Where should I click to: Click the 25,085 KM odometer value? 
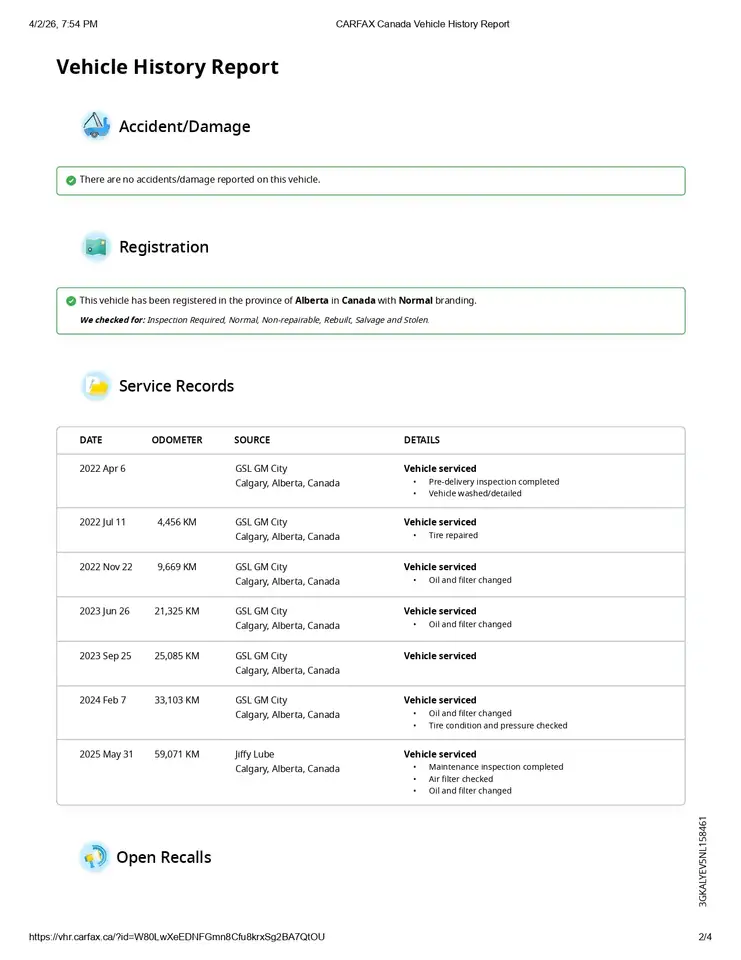177,656
